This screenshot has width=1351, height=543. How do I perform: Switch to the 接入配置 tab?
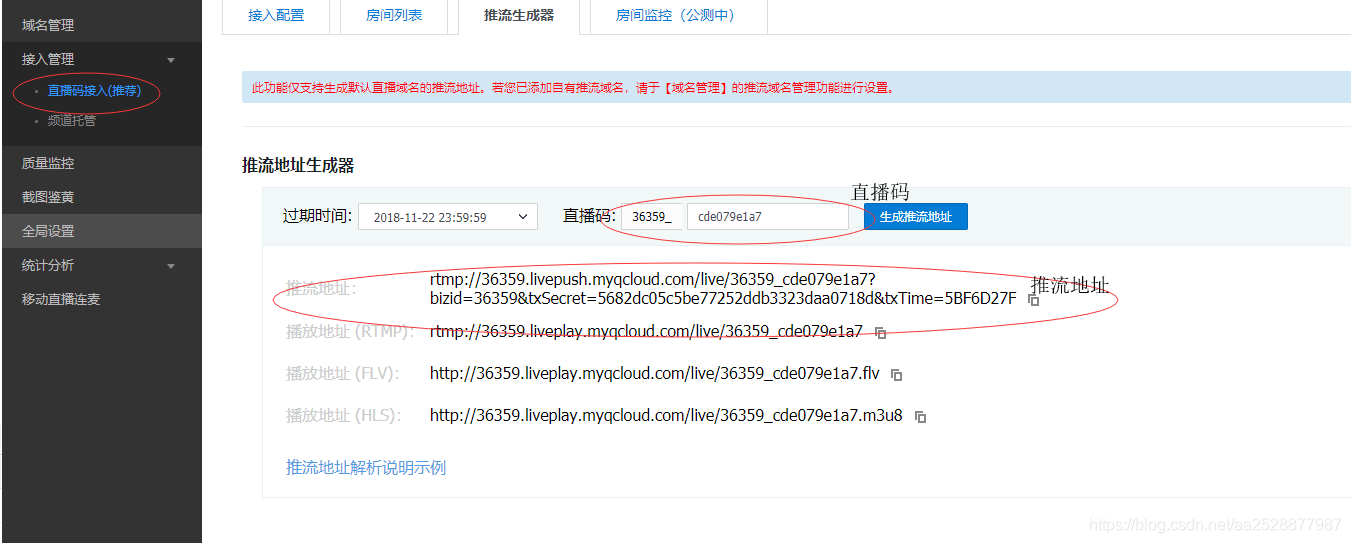click(276, 16)
